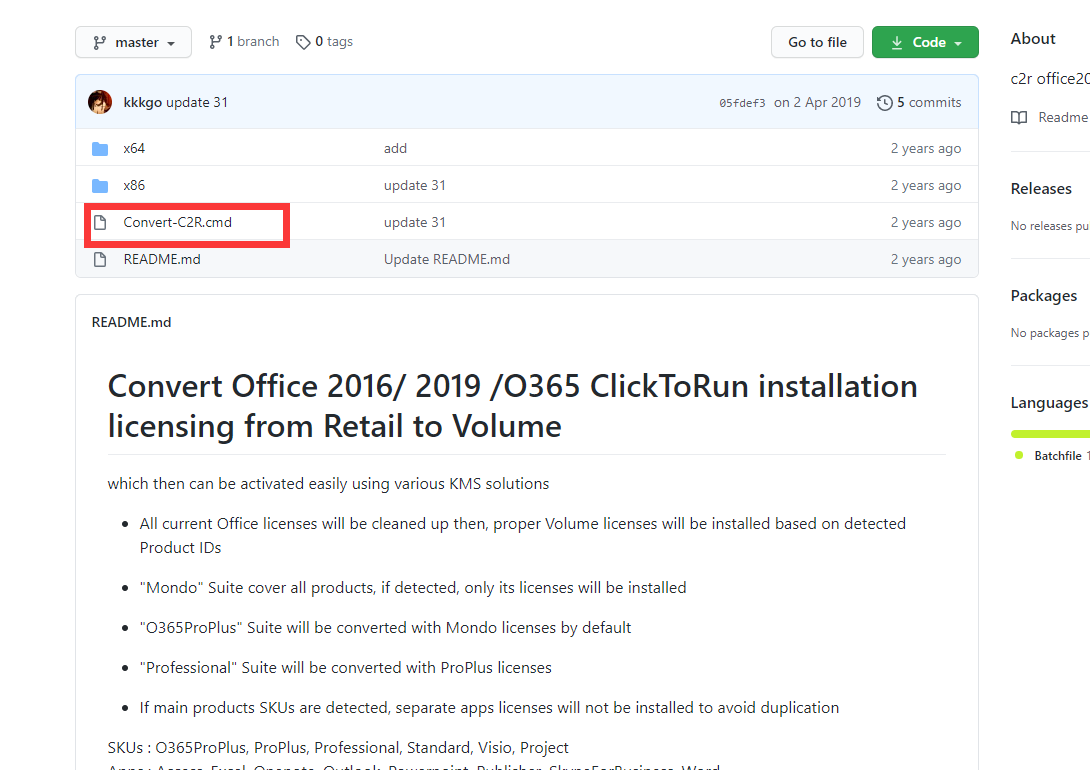Open the Releases heading link
Screen dimensions: 1090x770
(x=1041, y=188)
